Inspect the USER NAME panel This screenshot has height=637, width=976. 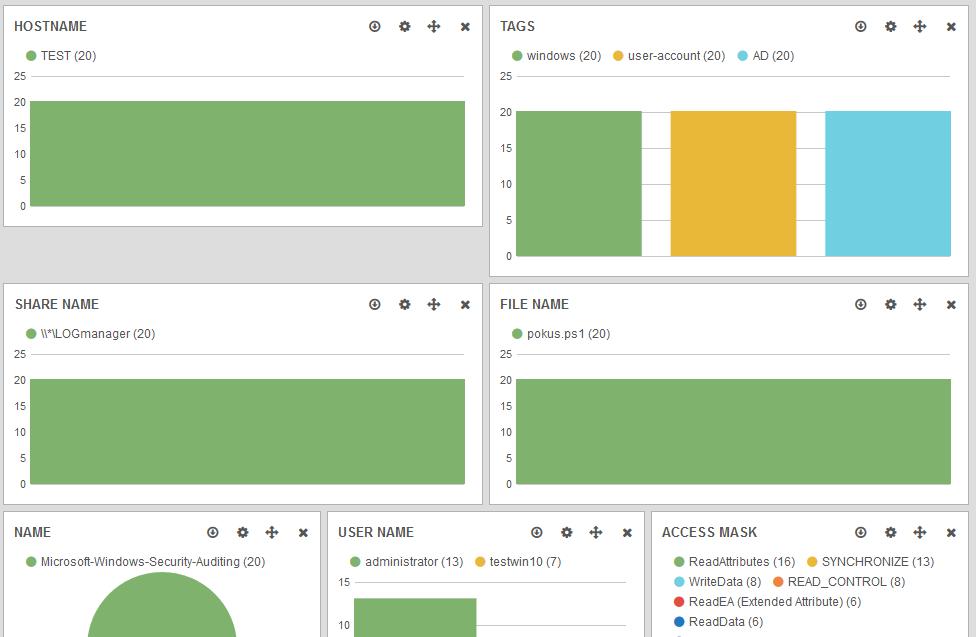pyautogui.click(x=537, y=532)
